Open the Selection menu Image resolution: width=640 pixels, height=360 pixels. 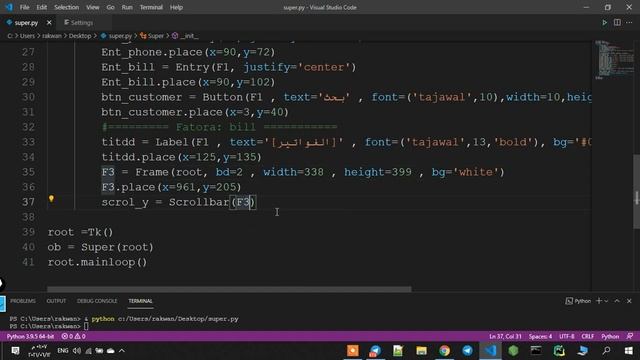tap(67, 7)
